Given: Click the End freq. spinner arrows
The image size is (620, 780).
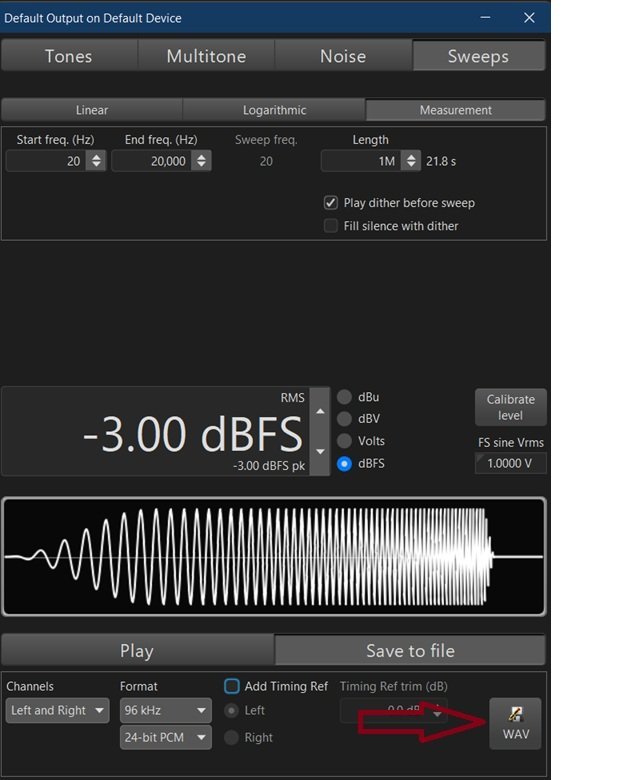Looking at the screenshot, I should [201, 160].
